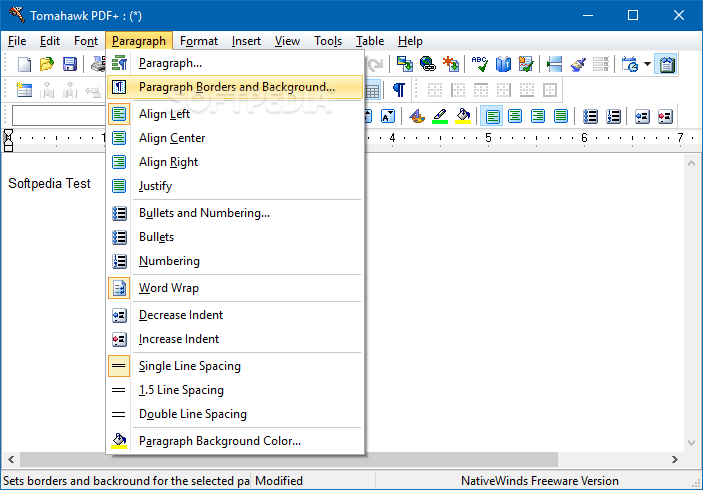The width and height of the screenshot is (703, 490).
Task: Select 1.5 Line Spacing
Action: 235,390
